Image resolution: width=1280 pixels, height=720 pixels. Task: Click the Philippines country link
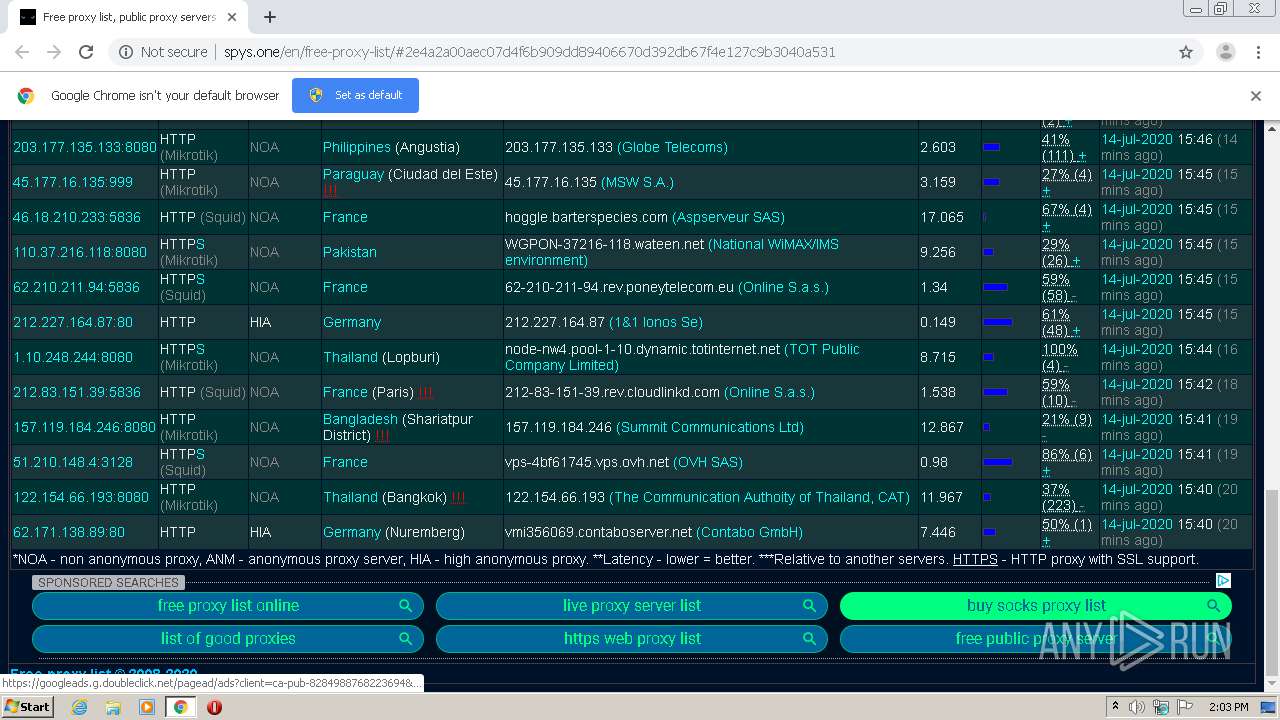point(356,147)
